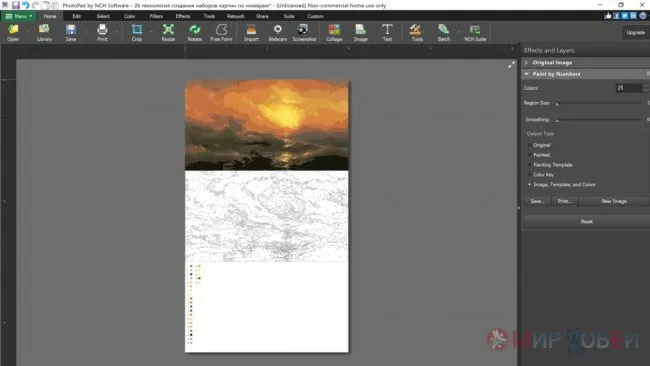The width and height of the screenshot is (650, 366).
Task: Switch to the Custom tab
Action: coord(315,16)
